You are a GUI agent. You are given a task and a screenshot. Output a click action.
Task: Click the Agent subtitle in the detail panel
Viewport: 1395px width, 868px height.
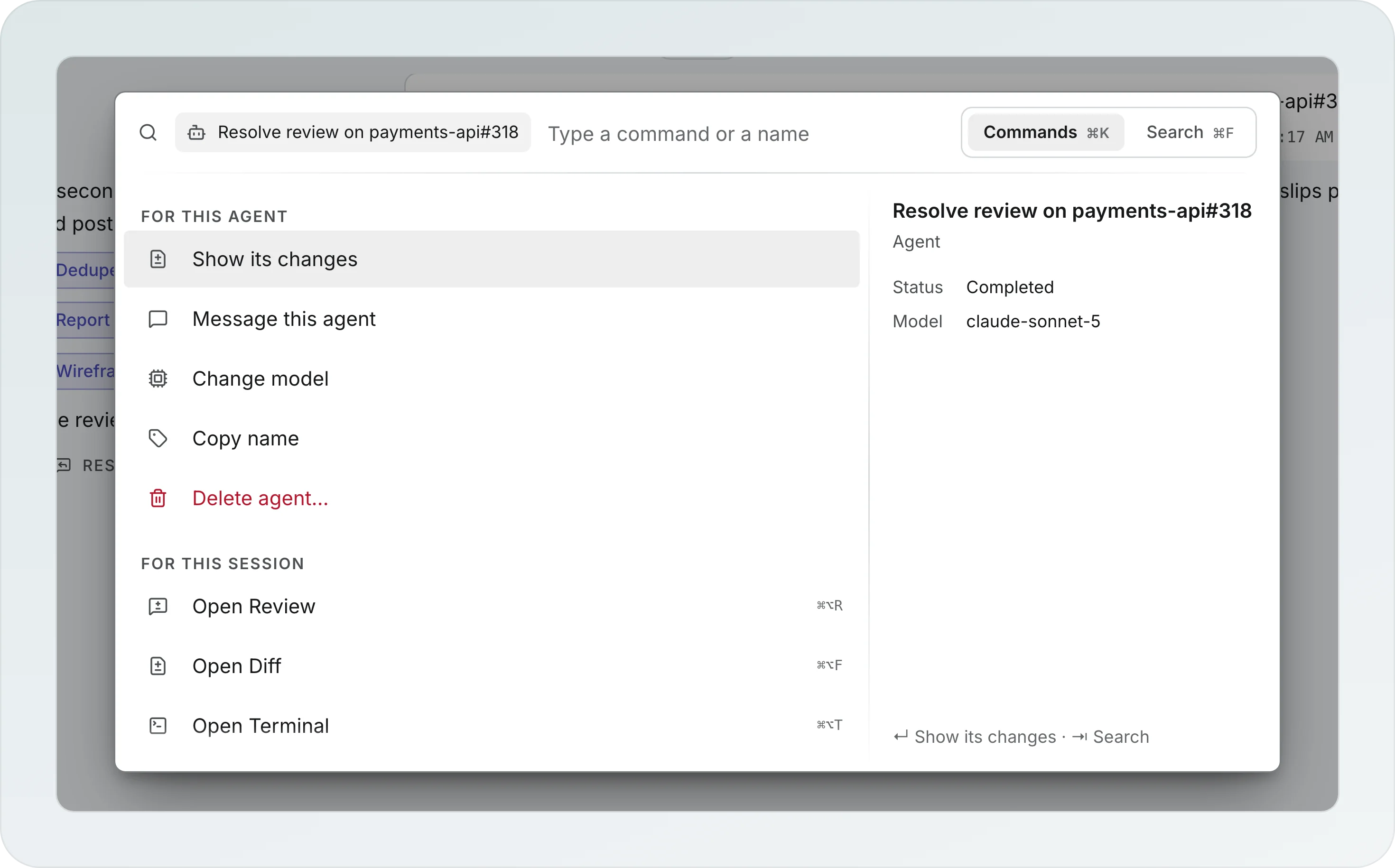pos(916,242)
